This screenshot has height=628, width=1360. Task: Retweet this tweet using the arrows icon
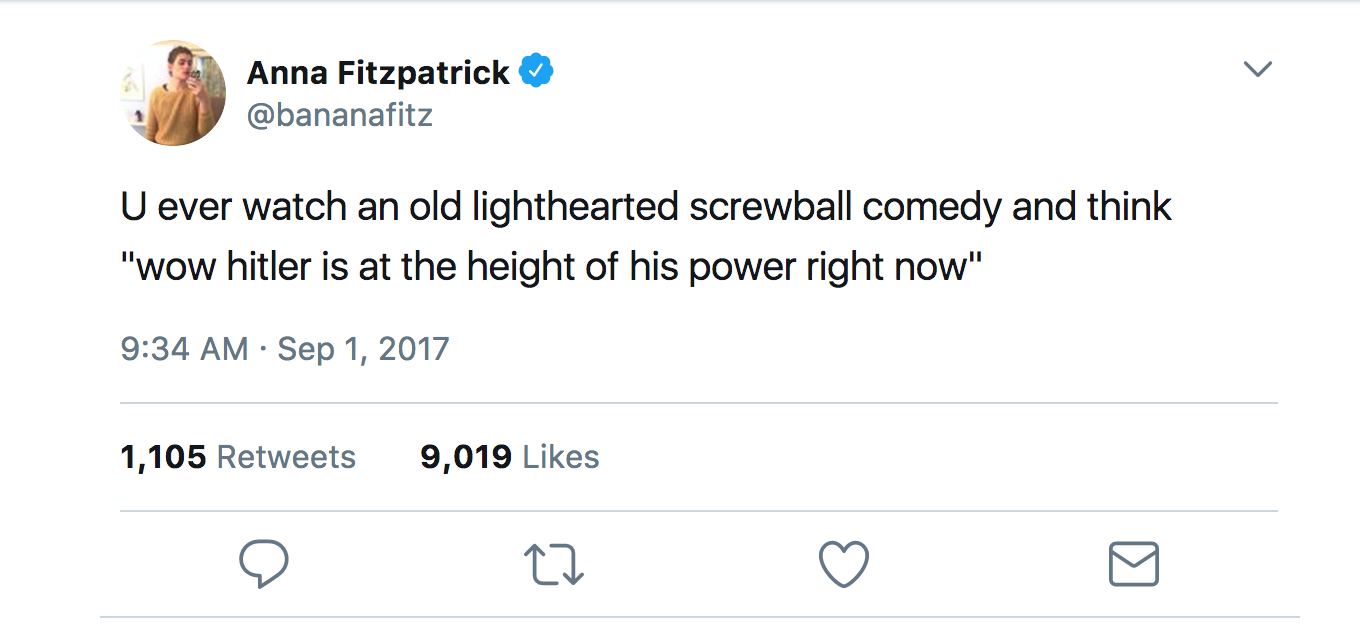[554, 564]
